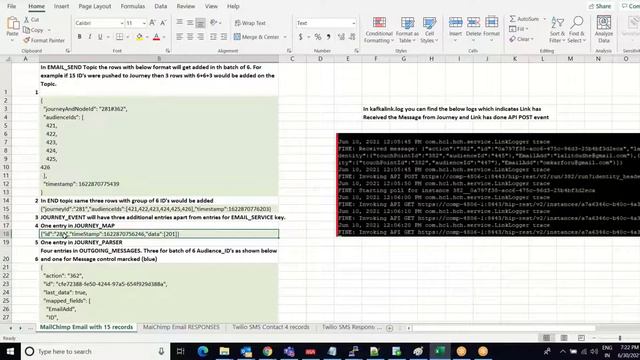
Task: Align text left in cell
Action: (180, 37)
